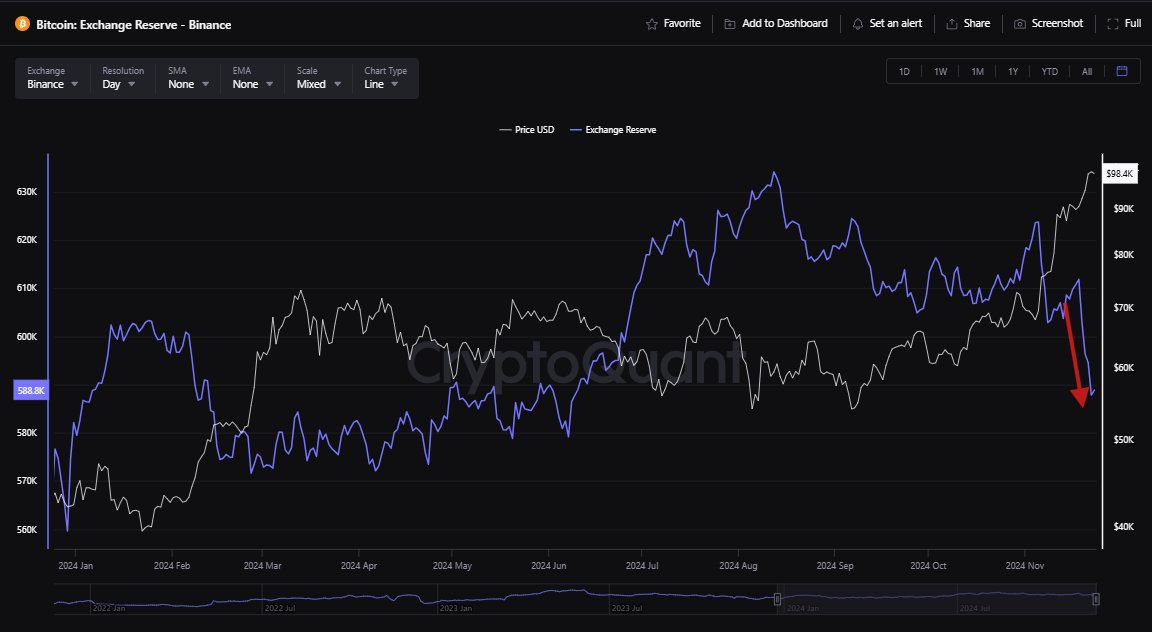
Task: Click the 2024 Jan axis label
Action: tap(76, 566)
